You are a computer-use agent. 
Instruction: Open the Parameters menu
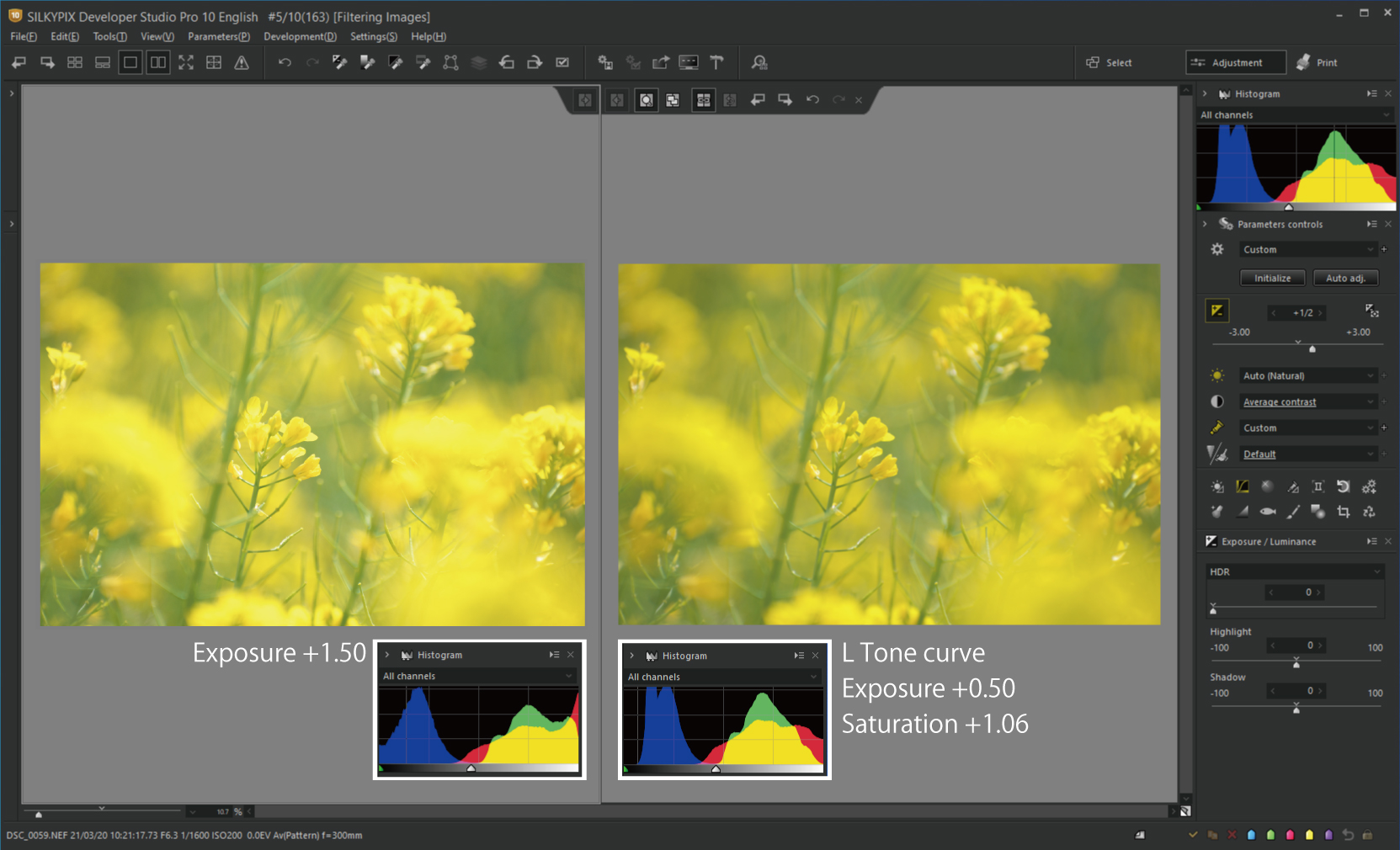tap(219, 36)
